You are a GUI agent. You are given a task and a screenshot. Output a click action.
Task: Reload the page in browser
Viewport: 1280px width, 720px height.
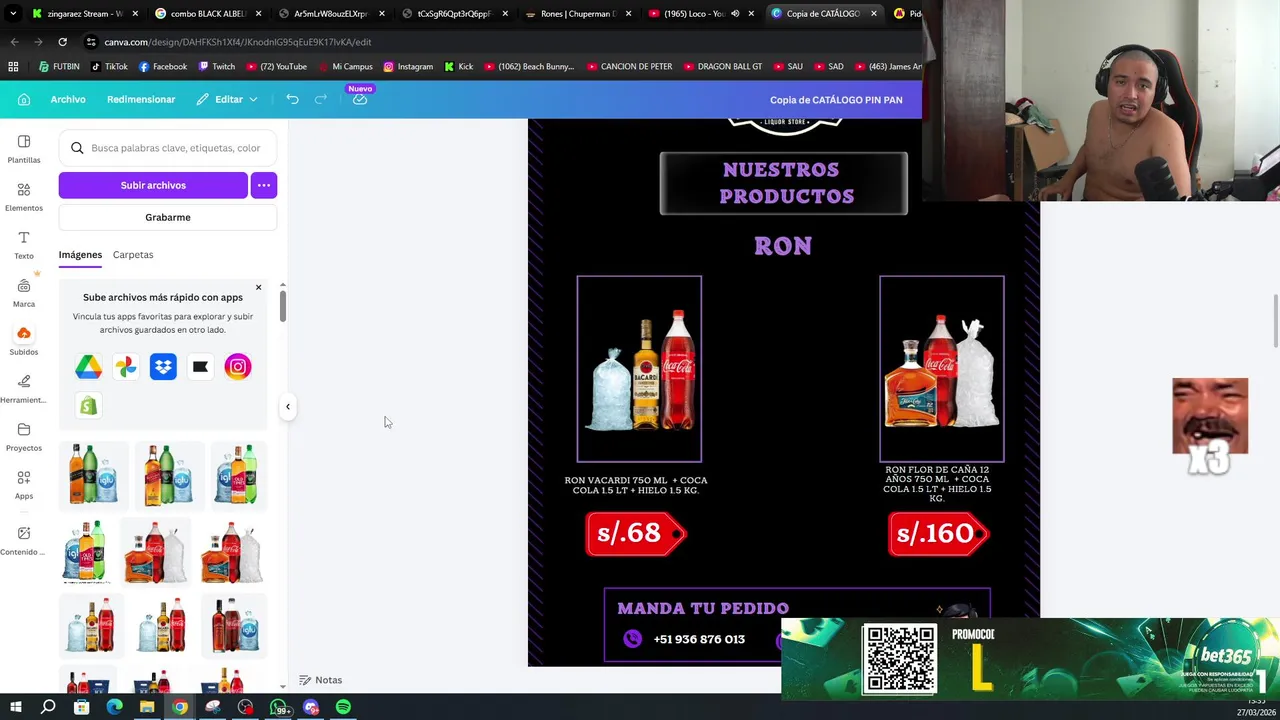[x=62, y=42]
